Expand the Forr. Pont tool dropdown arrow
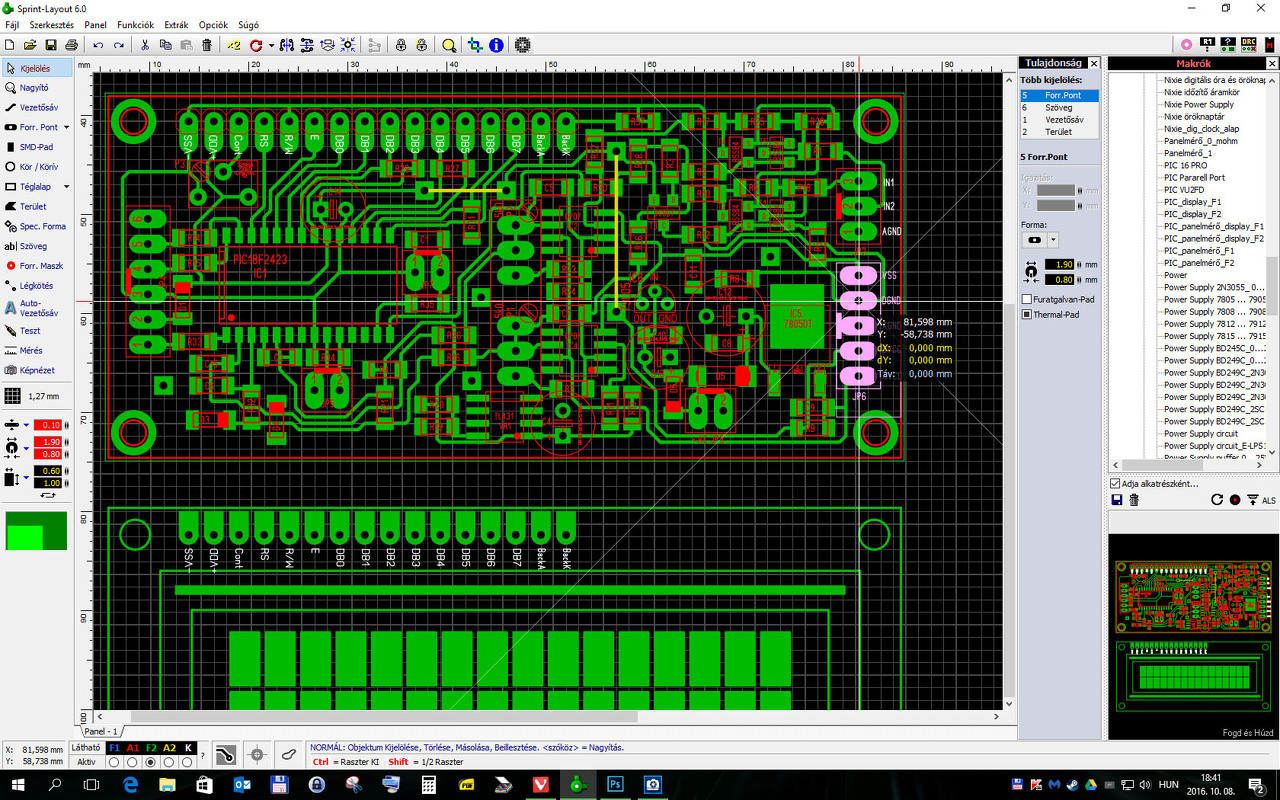 click(67, 128)
